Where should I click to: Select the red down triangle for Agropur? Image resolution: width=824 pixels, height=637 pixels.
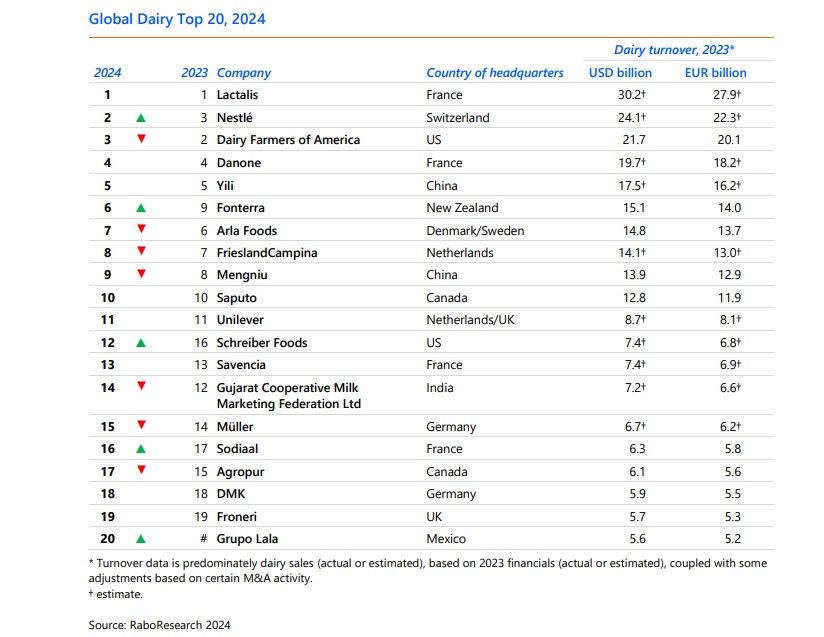[x=141, y=471]
